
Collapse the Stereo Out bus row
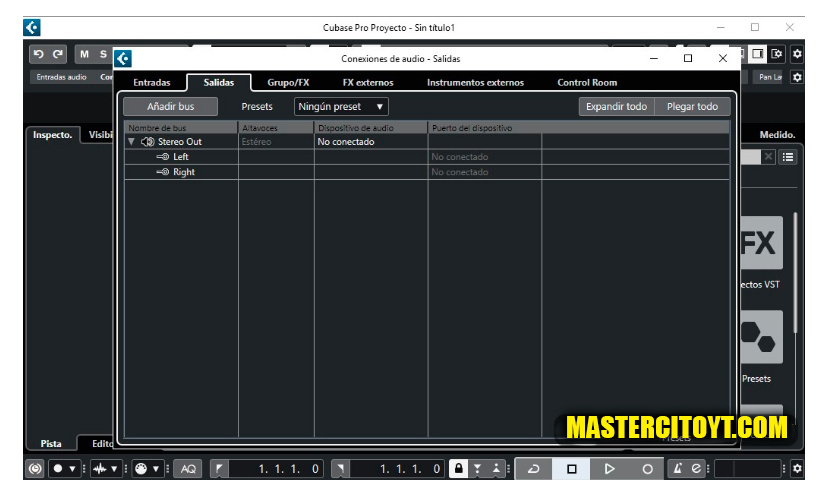tap(131, 142)
